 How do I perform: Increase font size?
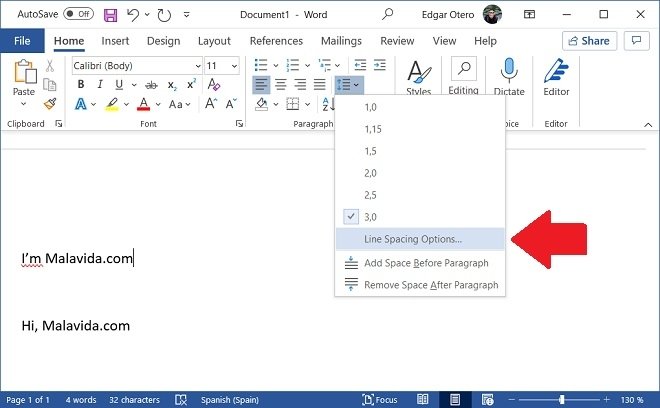tap(211, 104)
